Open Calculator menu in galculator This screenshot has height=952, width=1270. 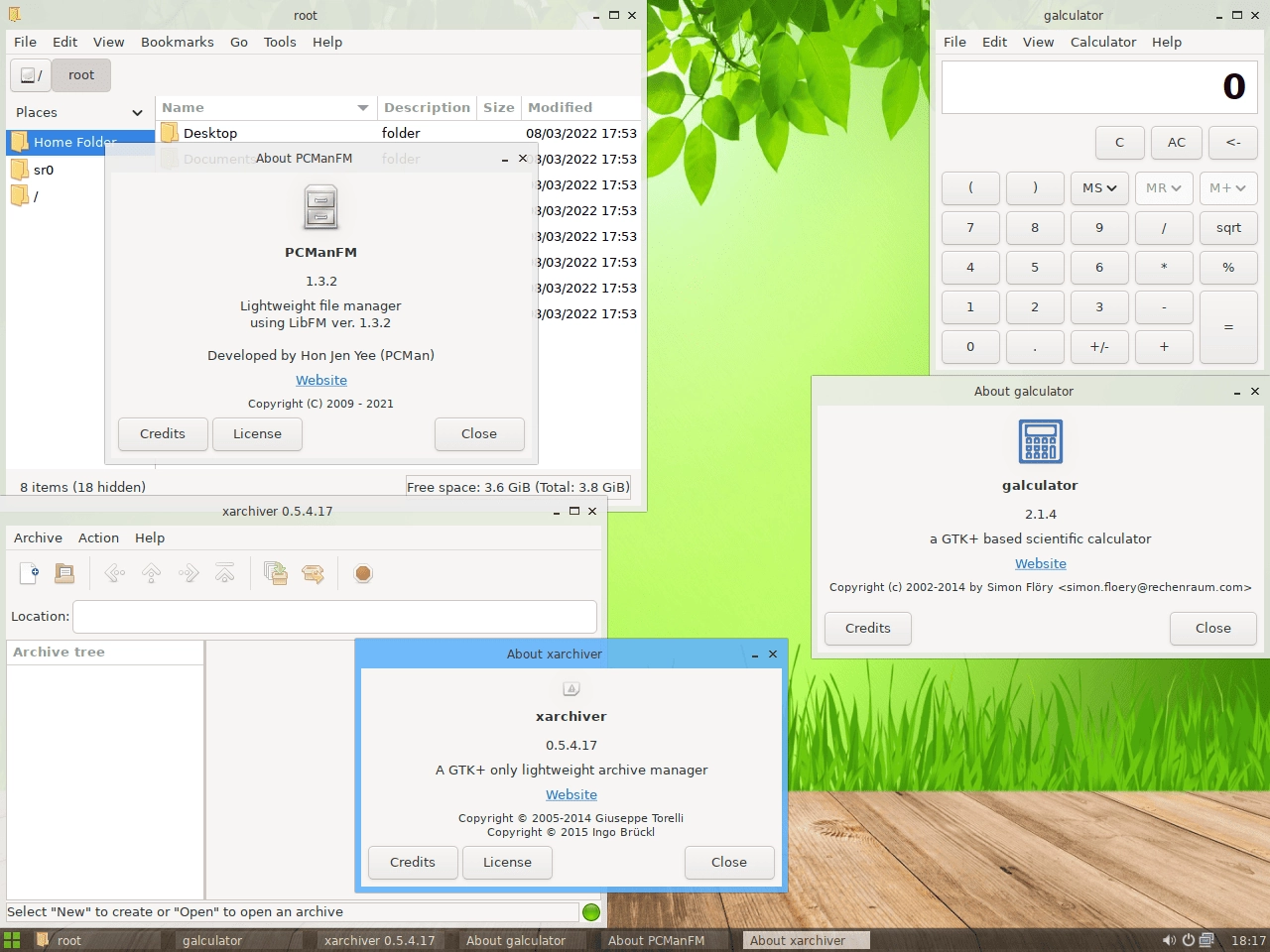(1103, 42)
